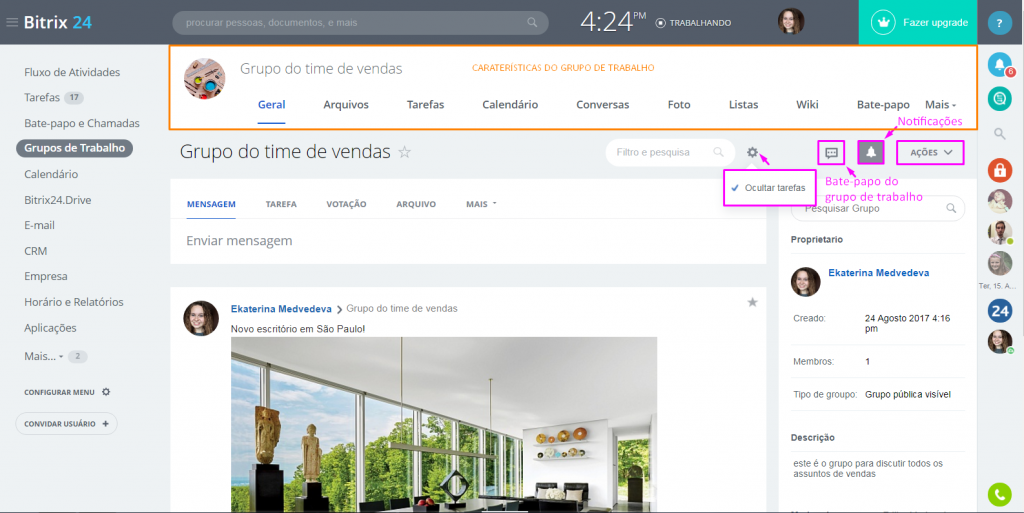Open the Conversas group tab
Image resolution: width=1024 pixels, height=513 pixels.
(603, 104)
